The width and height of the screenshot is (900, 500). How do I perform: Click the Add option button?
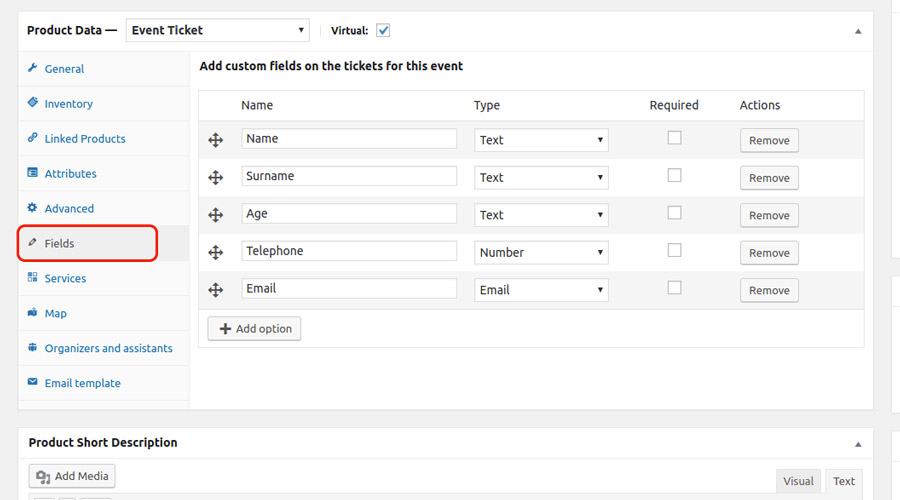[254, 328]
